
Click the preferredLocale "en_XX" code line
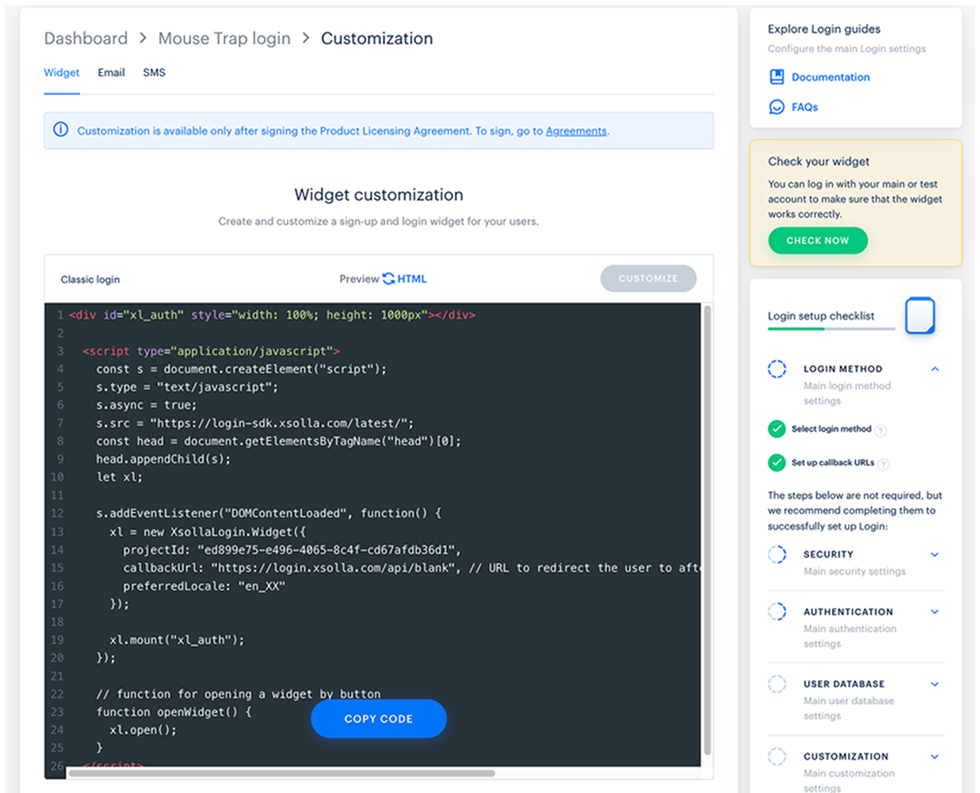[x=204, y=586]
